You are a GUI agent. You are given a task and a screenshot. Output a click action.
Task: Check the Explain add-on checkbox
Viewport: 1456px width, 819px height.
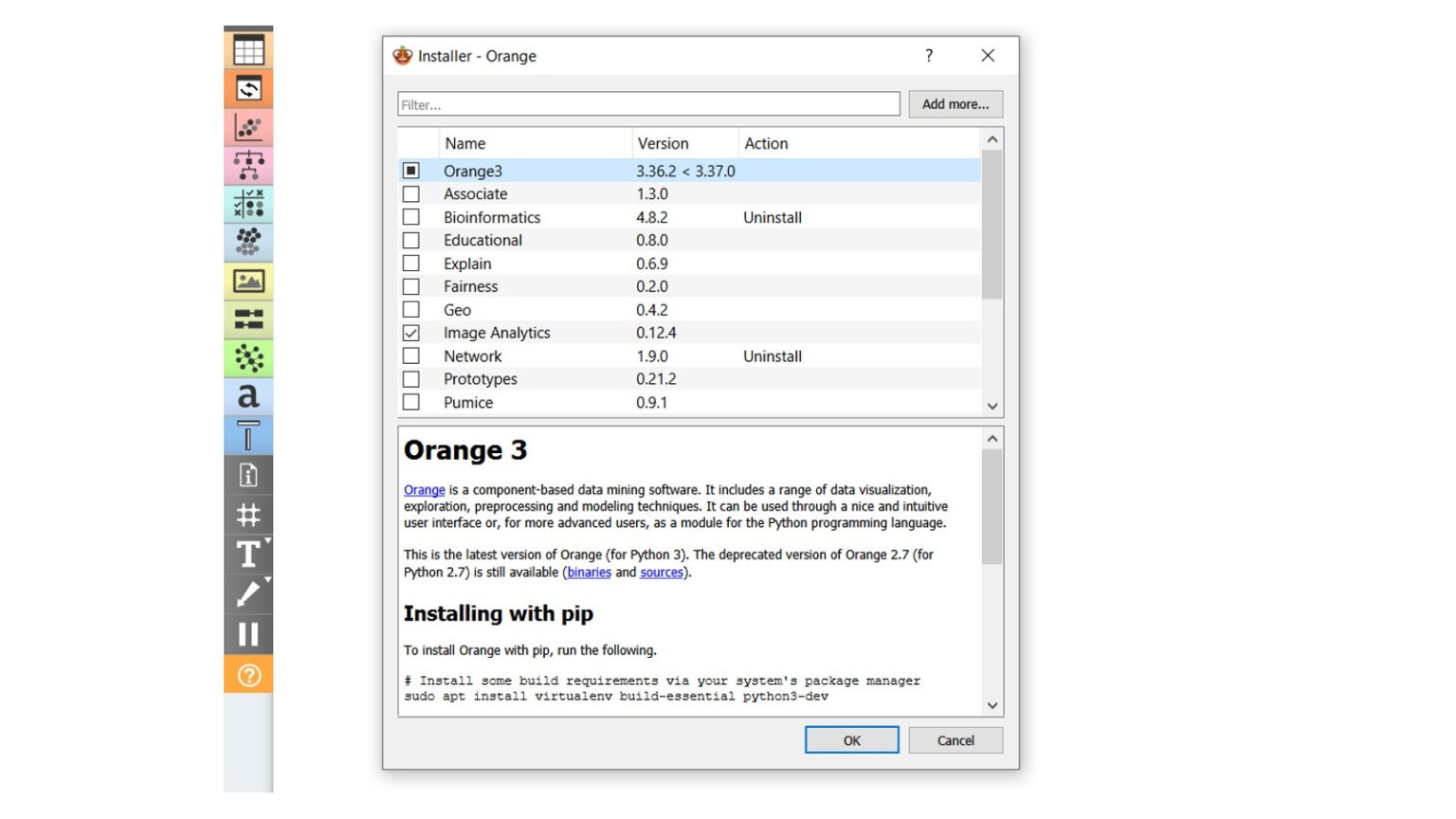tap(411, 264)
